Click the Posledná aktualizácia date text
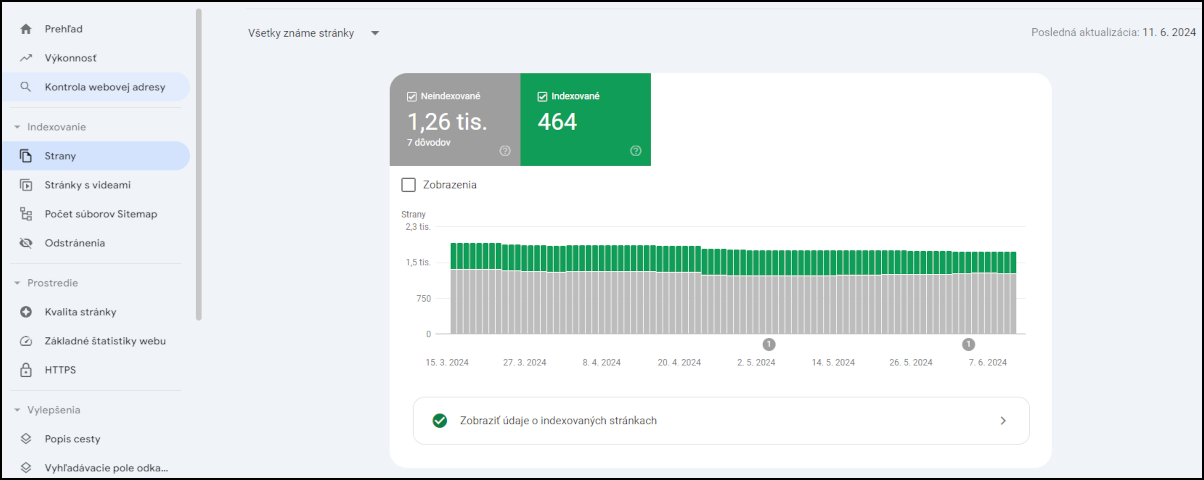Screen dimensions: 1204x480 point(1113,32)
